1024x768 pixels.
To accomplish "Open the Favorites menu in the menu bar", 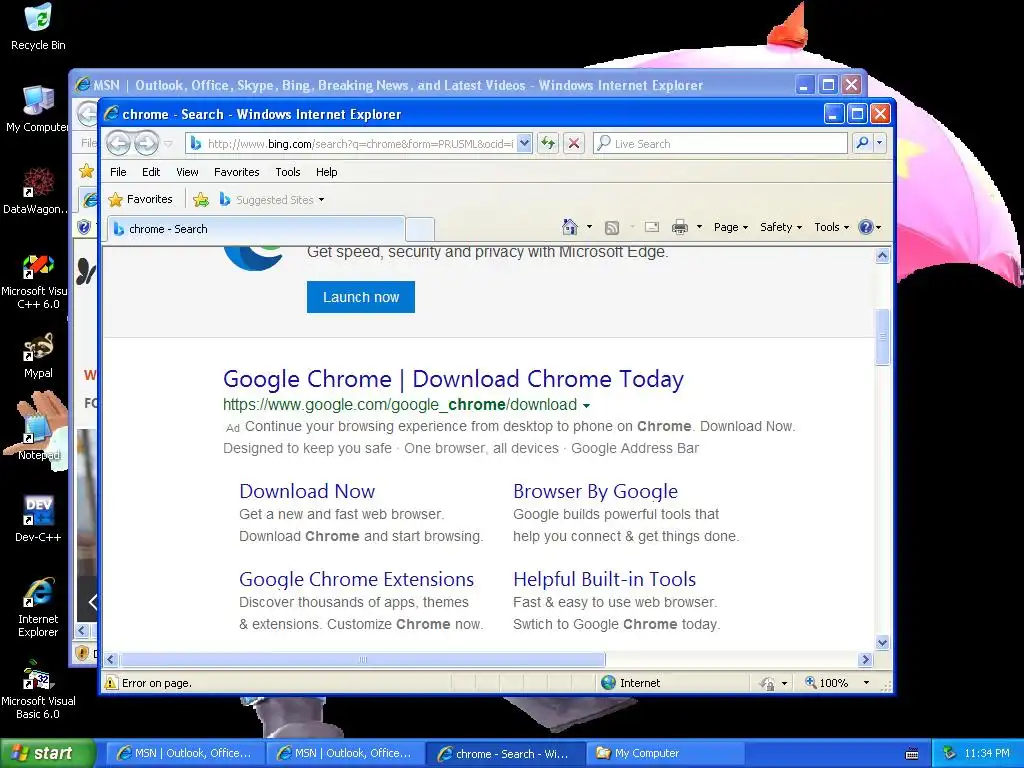I will pyautogui.click(x=236, y=172).
